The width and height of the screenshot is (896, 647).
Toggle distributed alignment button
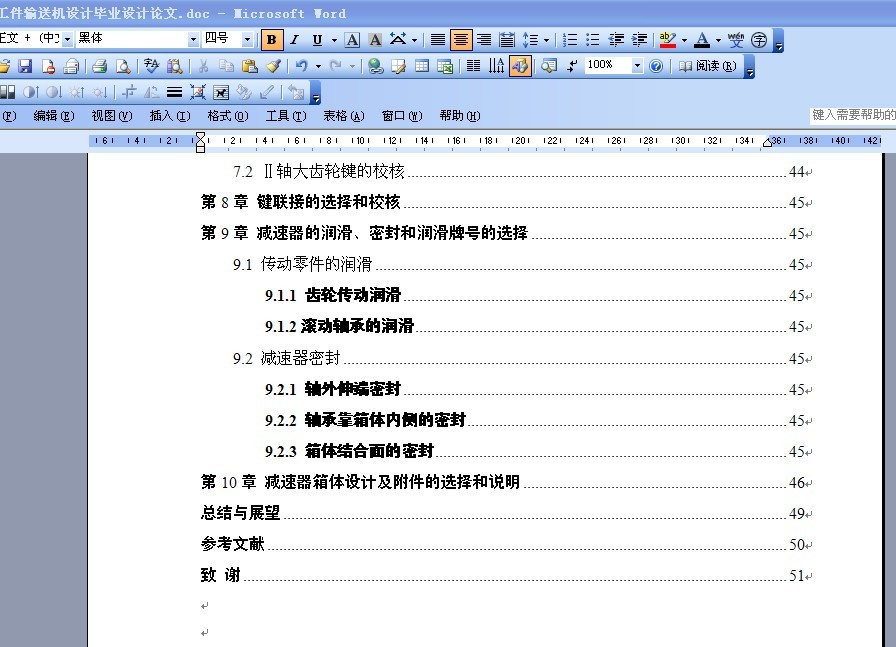coord(506,39)
